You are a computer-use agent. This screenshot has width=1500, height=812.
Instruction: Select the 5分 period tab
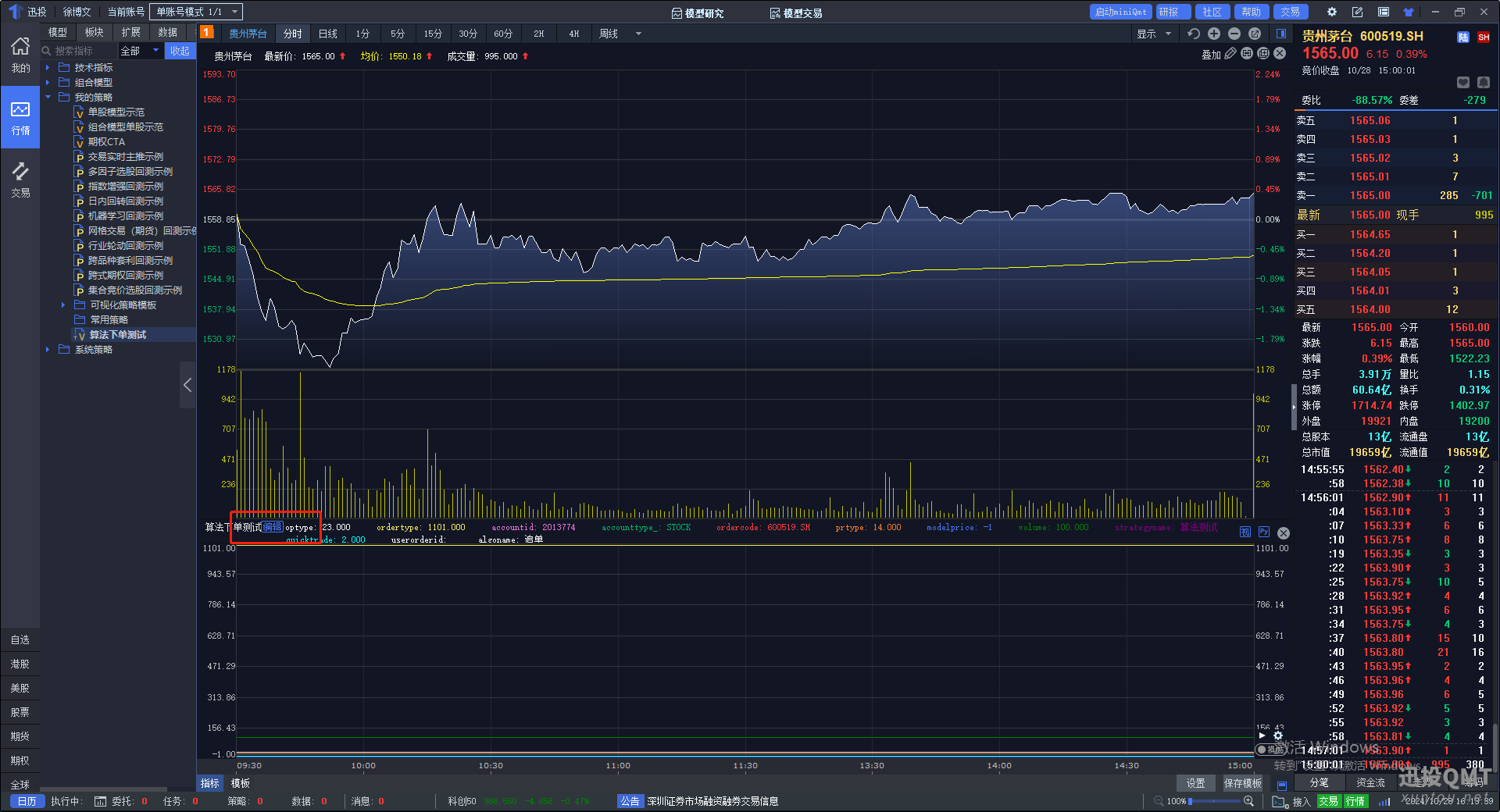tap(398, 34)
